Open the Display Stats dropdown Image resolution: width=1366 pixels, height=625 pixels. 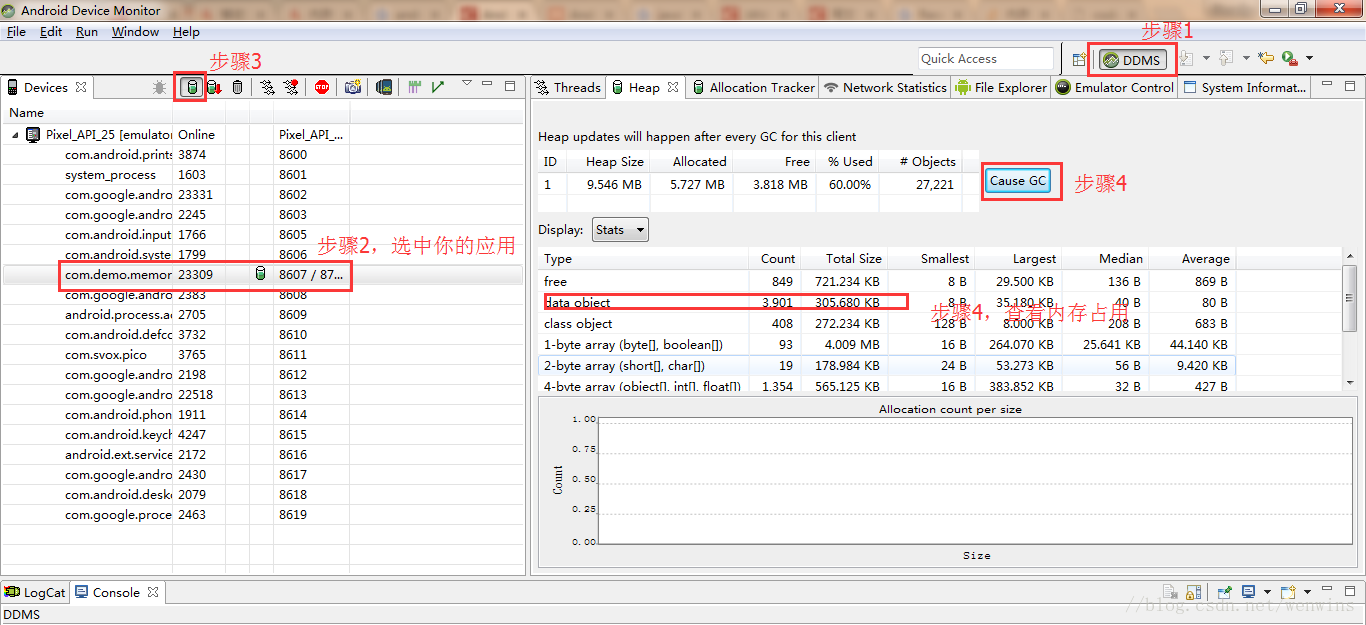click(x=620, y=230)
